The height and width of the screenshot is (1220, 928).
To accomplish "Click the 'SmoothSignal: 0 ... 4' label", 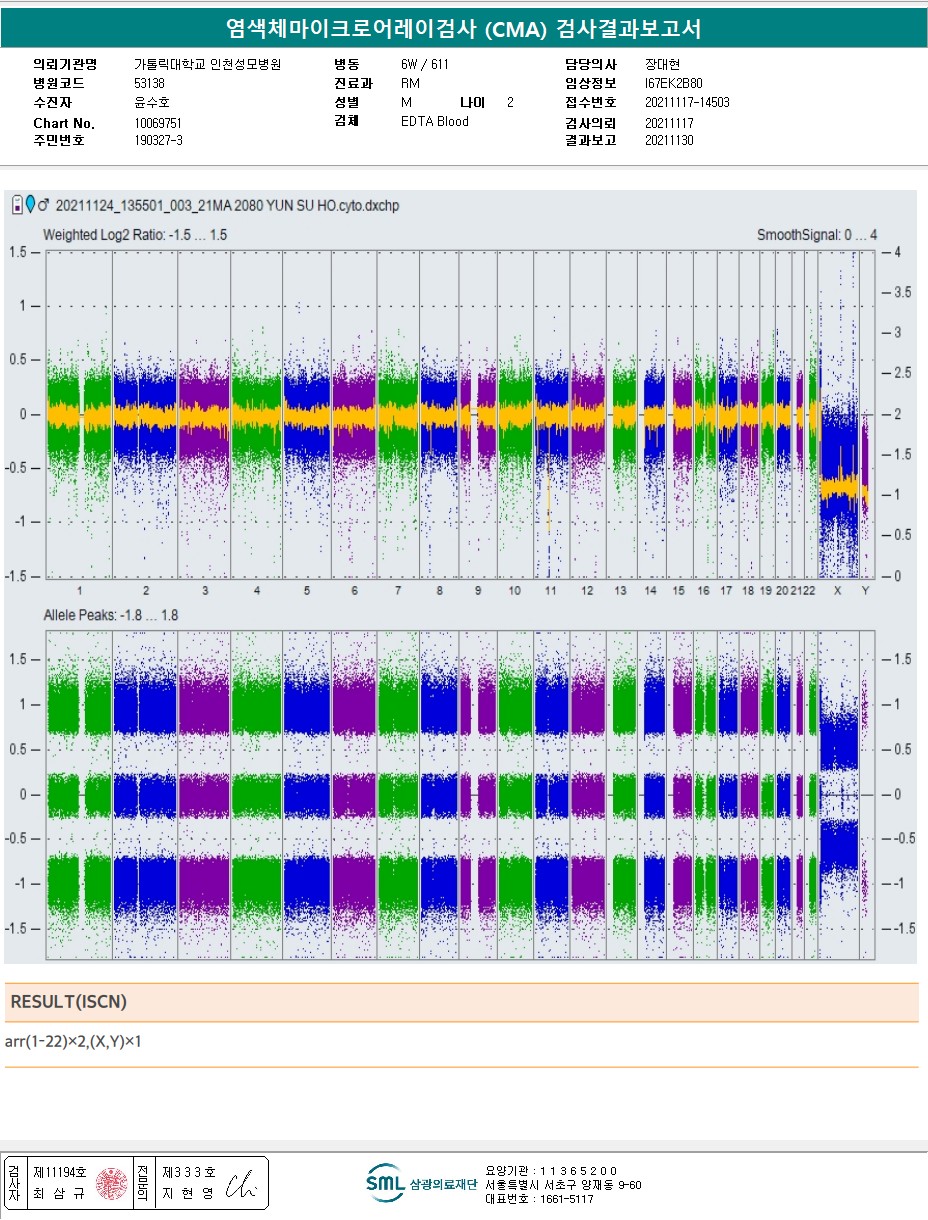I will pos(817,235).
